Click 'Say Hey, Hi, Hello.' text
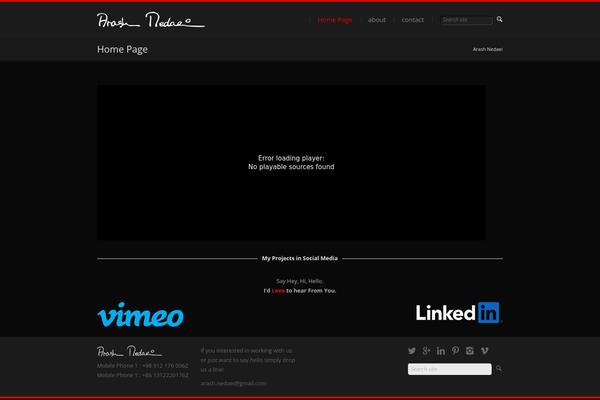The width and height of the screenshot is (600, 400). point(300,281)
